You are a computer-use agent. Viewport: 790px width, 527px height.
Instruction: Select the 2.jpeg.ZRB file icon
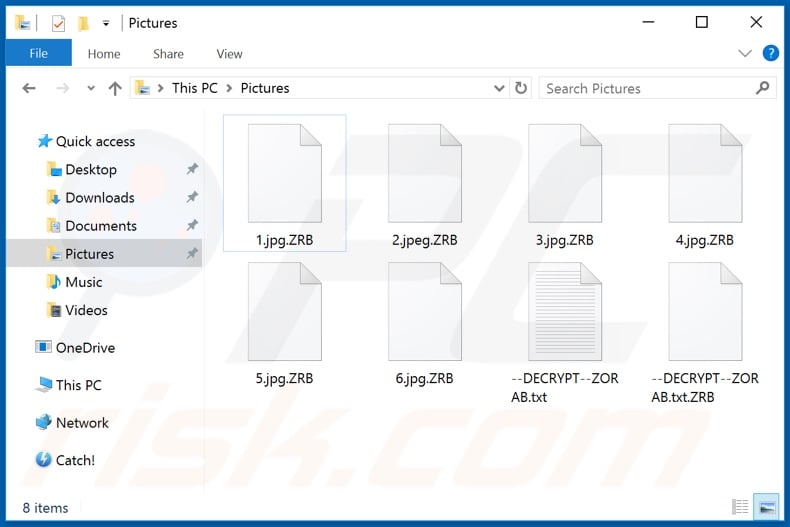point(425,173)
